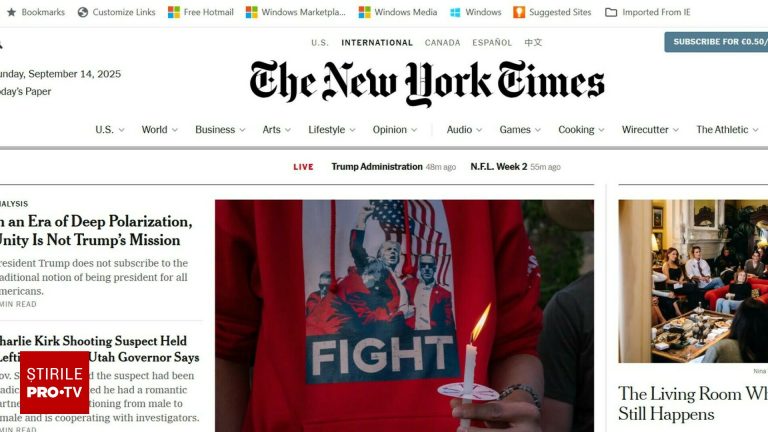768x432 pixels.
Task: Click the Subscribe button
Action: pos(716,42)
